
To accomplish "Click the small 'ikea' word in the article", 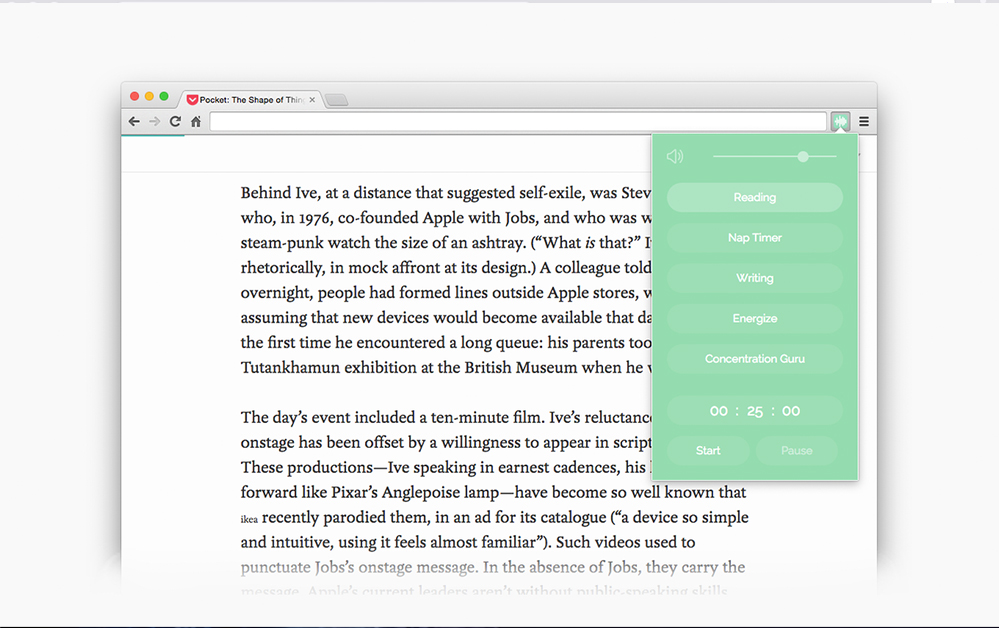I will pos(249,520).
